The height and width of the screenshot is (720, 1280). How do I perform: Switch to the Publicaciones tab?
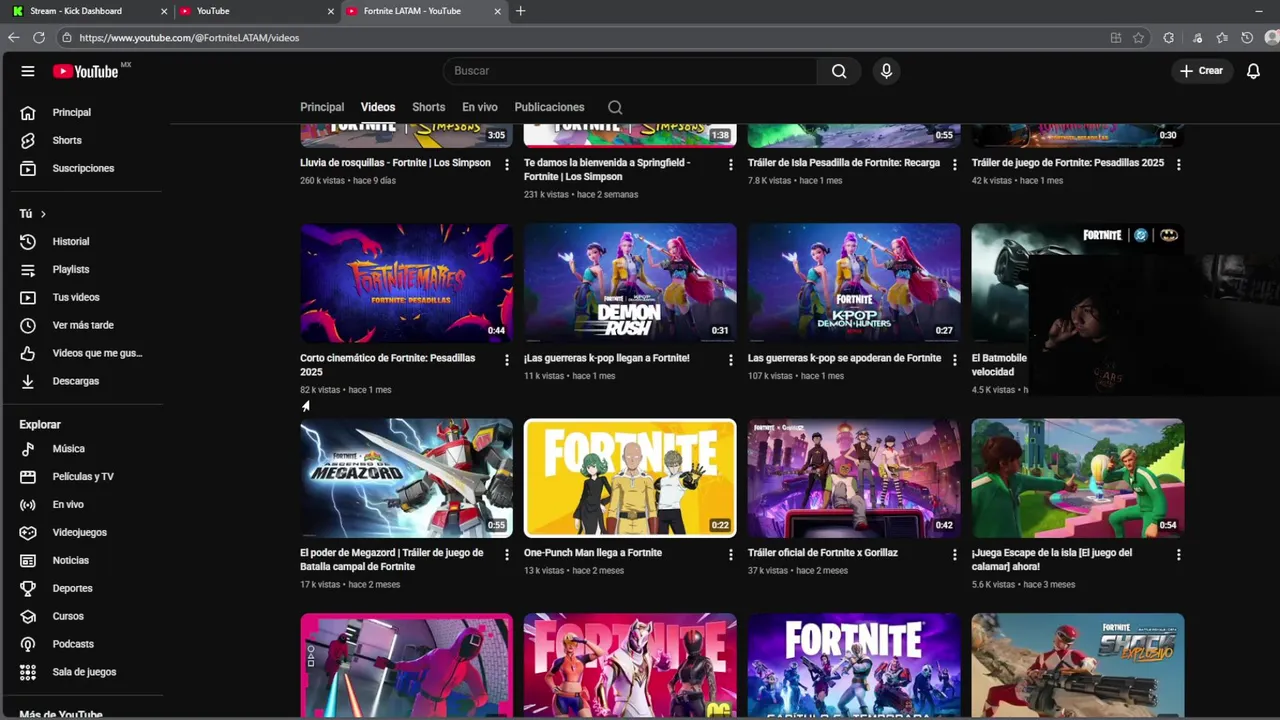point(549,107)
